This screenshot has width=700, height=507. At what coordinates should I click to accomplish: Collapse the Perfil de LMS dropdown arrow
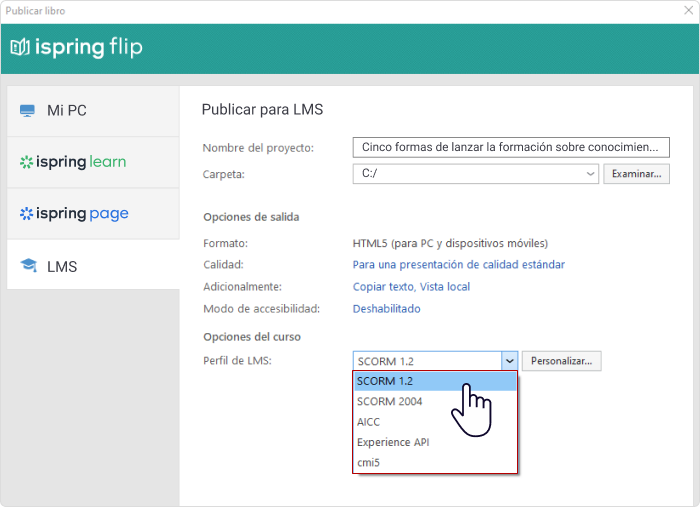(509, 361)
